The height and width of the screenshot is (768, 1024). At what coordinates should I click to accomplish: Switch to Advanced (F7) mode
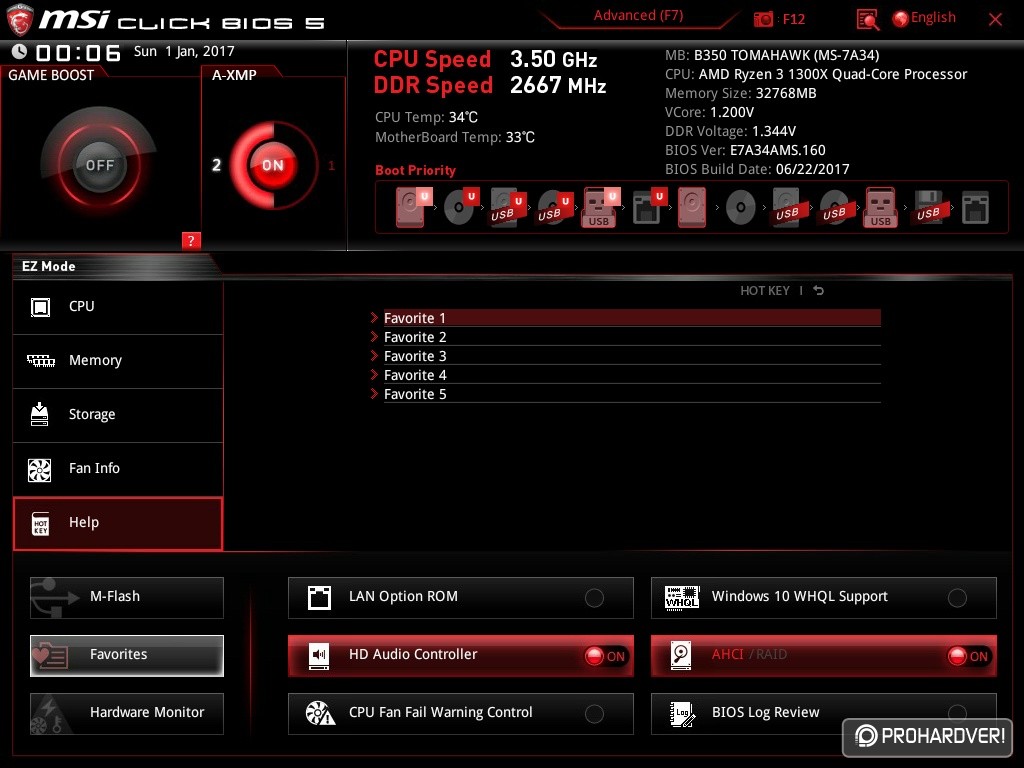[638, 16]
